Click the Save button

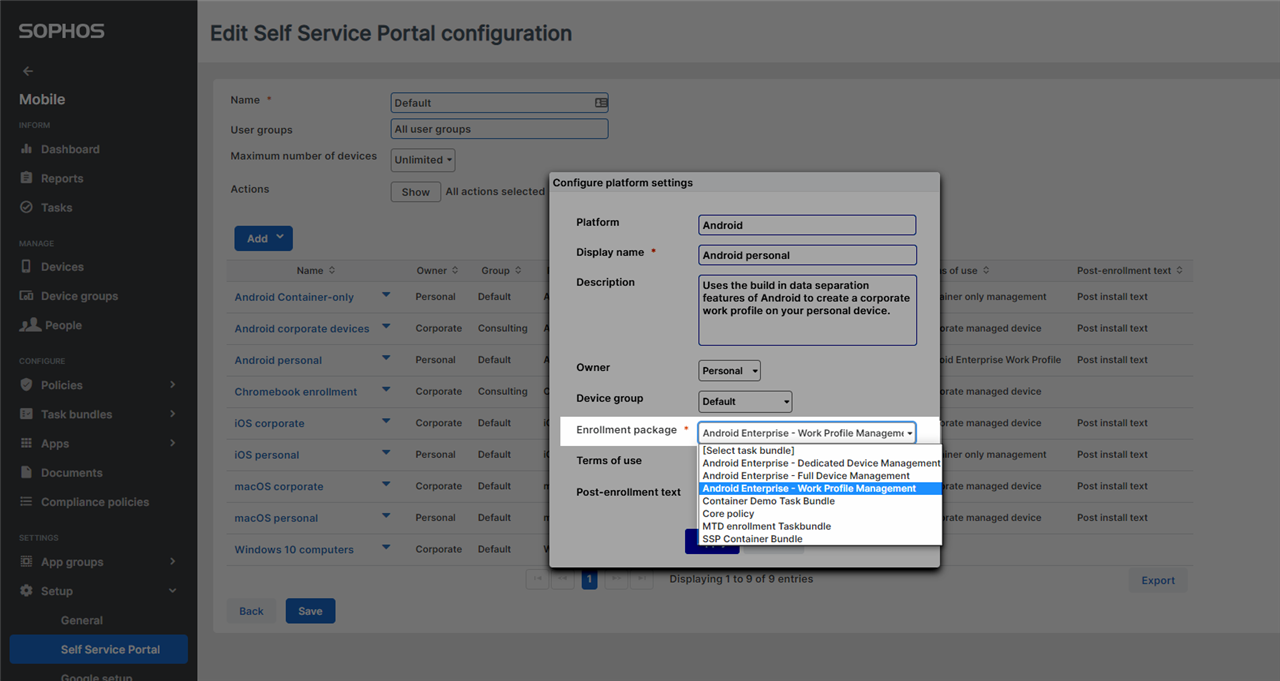click(x=310, y=611)
